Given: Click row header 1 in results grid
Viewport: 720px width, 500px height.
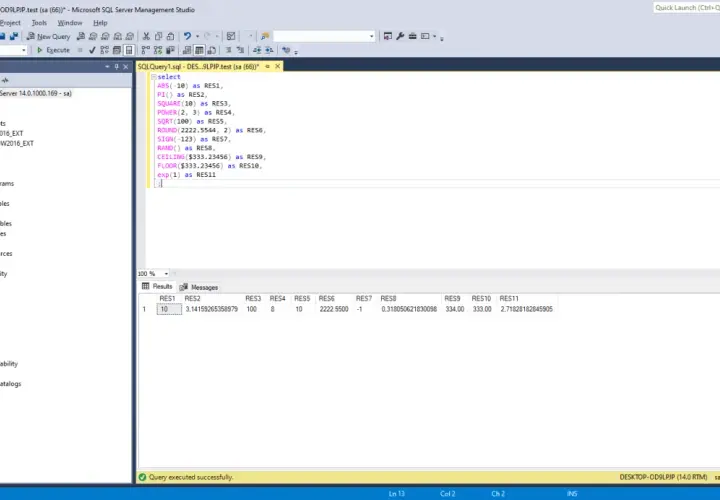Looking at the screenshot, I should click(146, 309).
